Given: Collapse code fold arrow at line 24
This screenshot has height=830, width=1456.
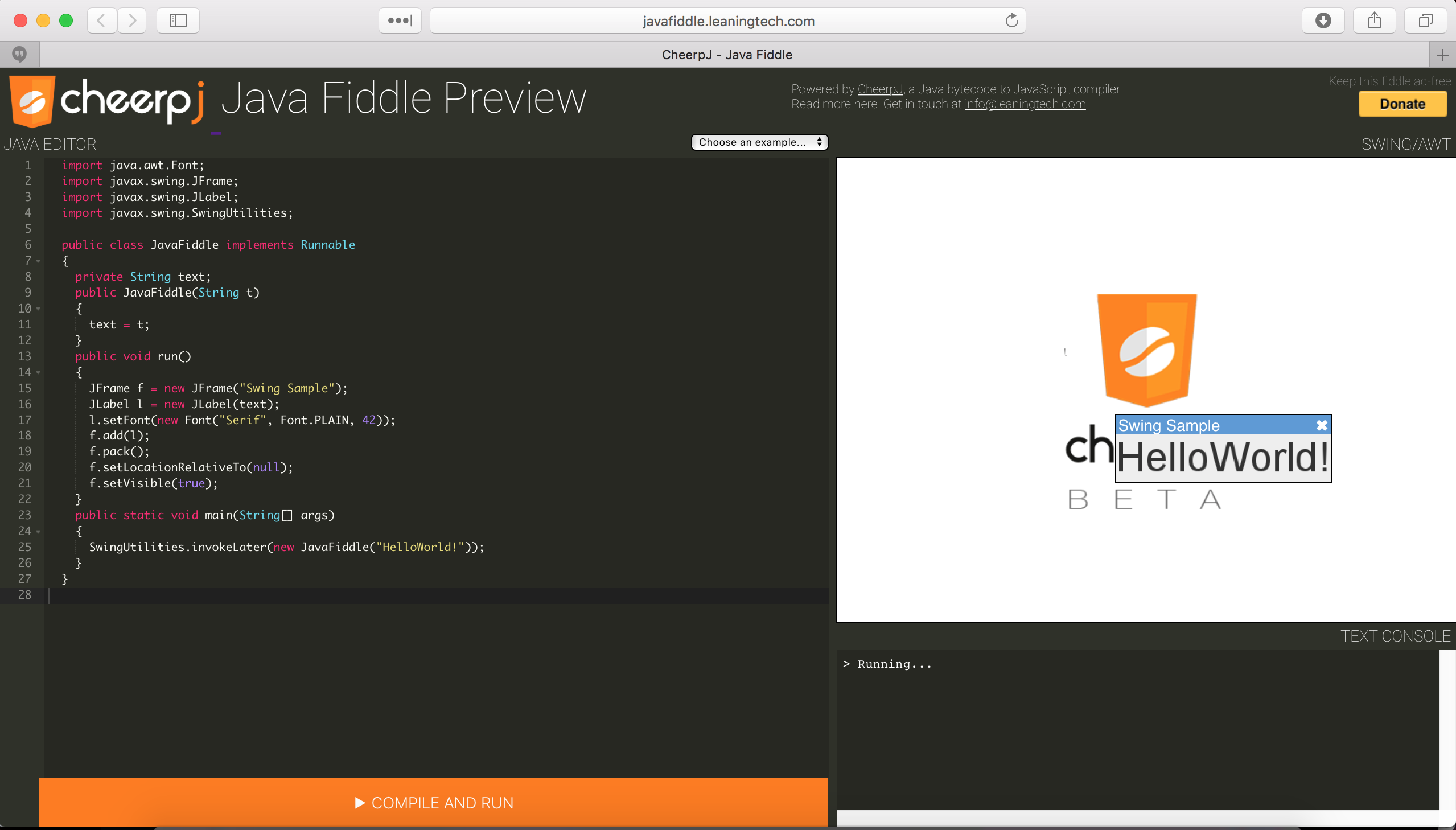Looking at the screenshot, I should (x=38, y=531).
